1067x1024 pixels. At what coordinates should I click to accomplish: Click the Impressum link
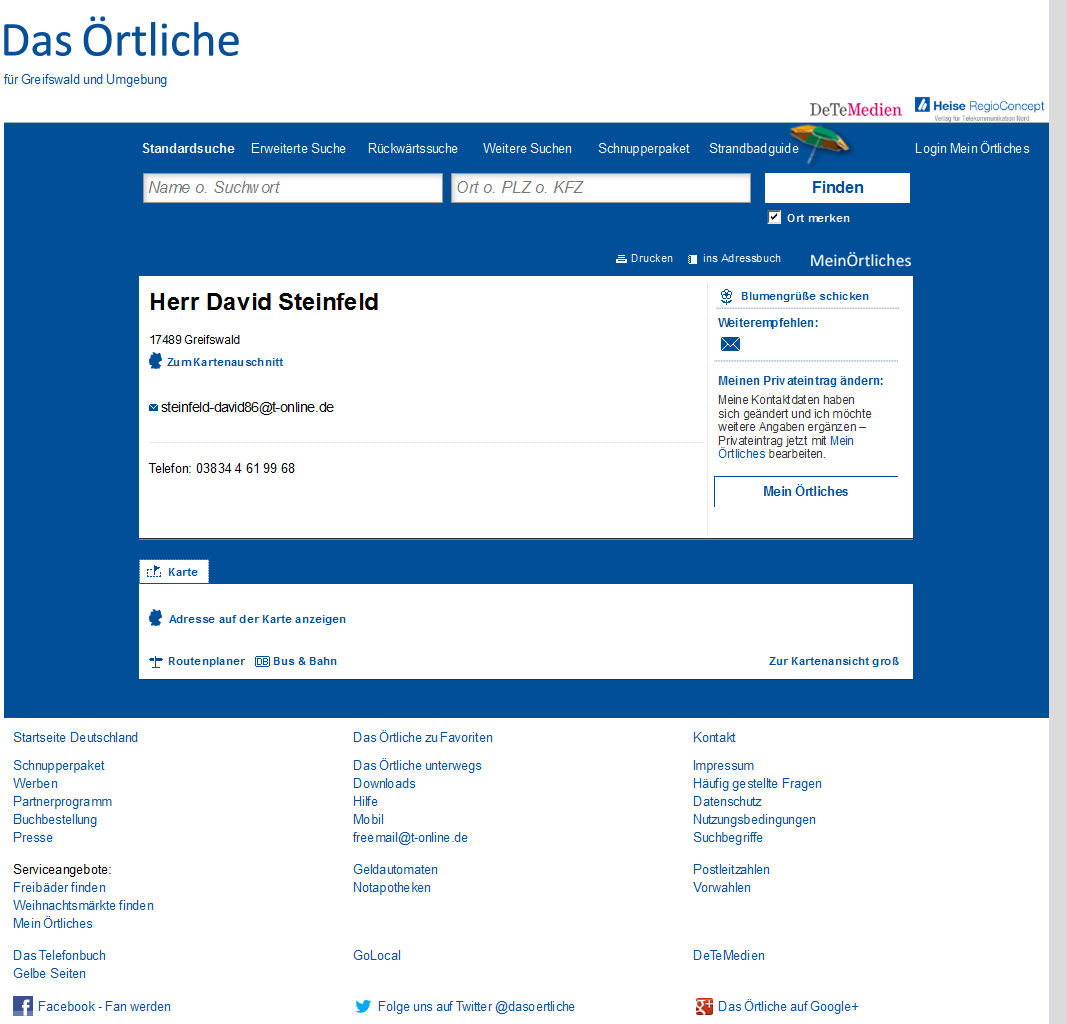(x=723, y=765)
